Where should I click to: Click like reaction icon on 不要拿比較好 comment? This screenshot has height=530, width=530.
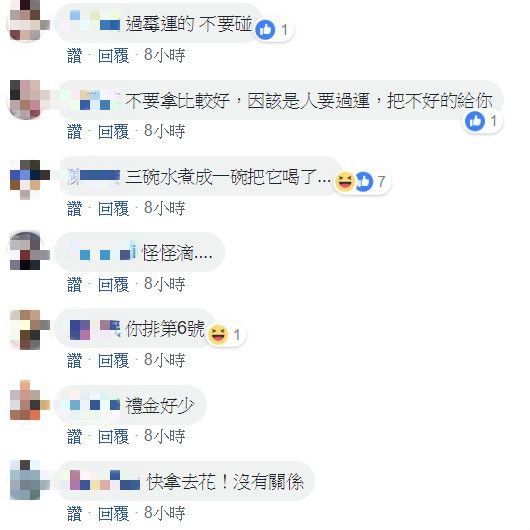(x=475, y=121)
